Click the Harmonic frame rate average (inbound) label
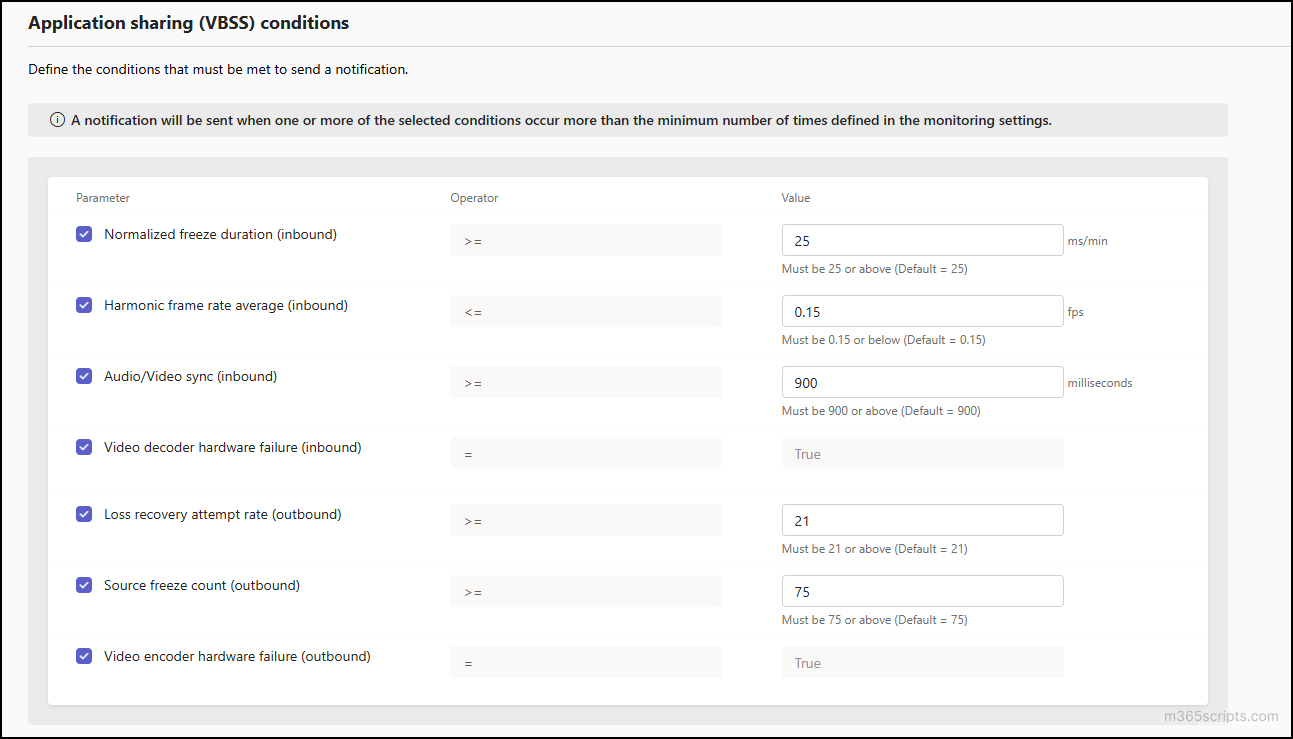Image resolution: width=1293 pixels, height=739 pixels. tap(226, 306)
